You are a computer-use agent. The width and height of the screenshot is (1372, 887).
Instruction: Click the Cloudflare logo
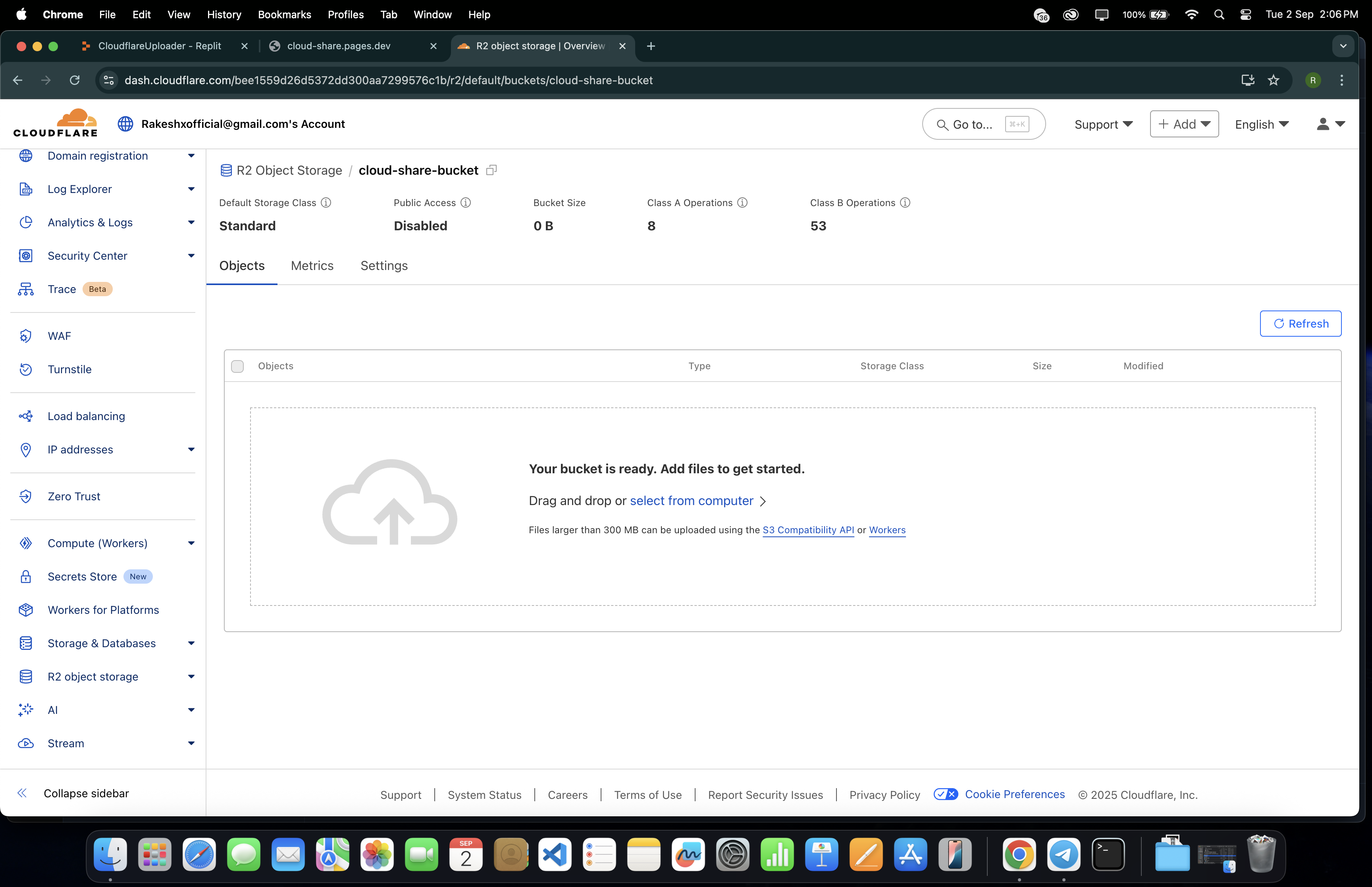click(55, 123)
